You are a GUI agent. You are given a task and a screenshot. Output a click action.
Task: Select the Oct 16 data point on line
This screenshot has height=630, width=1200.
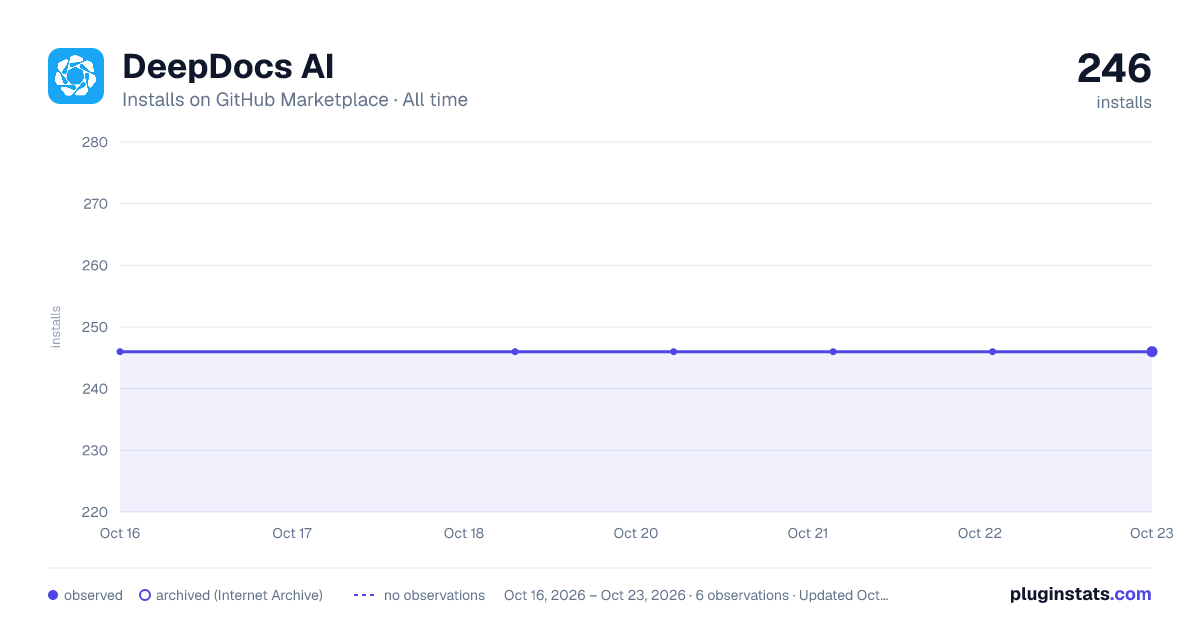pyautogui.click(x=120, y=352)
